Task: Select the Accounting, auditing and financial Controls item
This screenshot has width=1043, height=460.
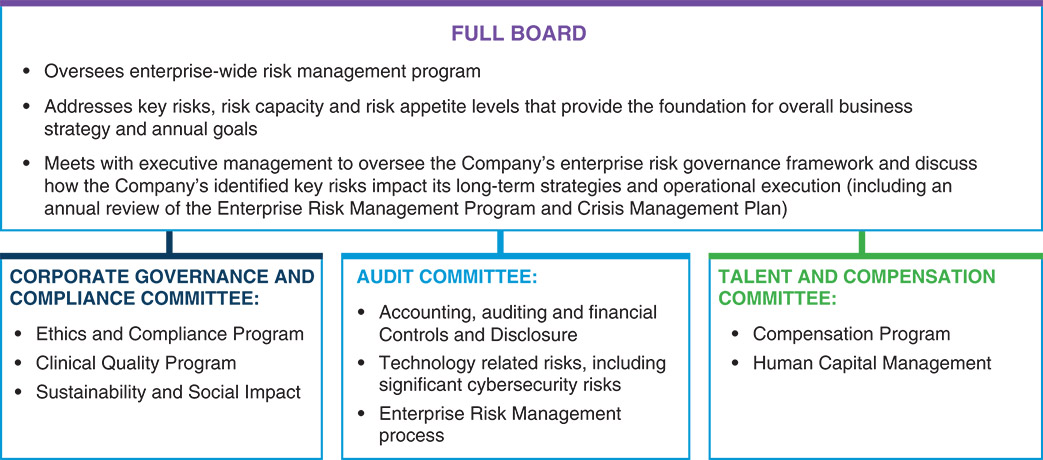Action: (518, 323)
